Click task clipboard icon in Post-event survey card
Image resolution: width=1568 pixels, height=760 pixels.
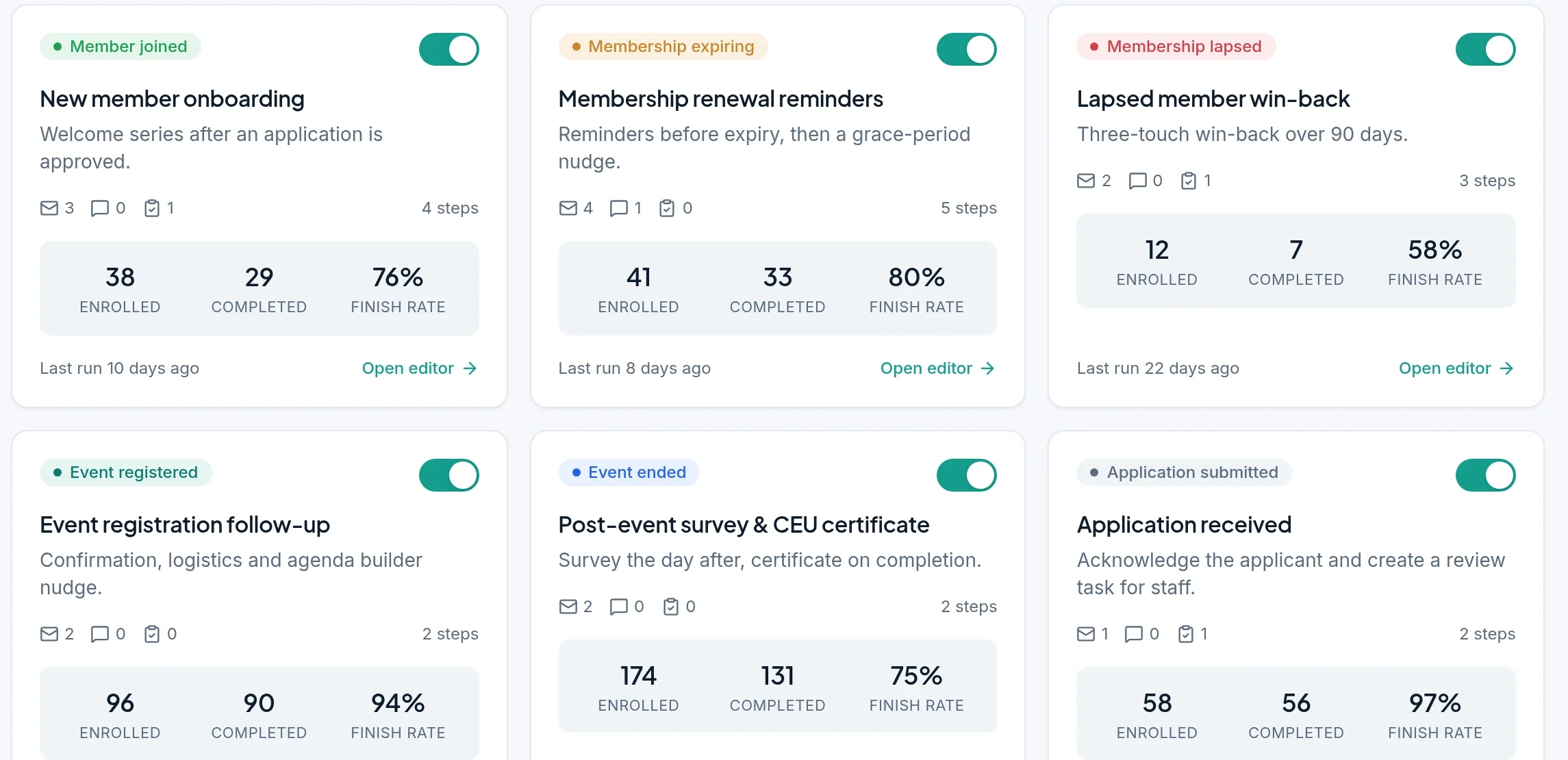click(x=671, y=607)
